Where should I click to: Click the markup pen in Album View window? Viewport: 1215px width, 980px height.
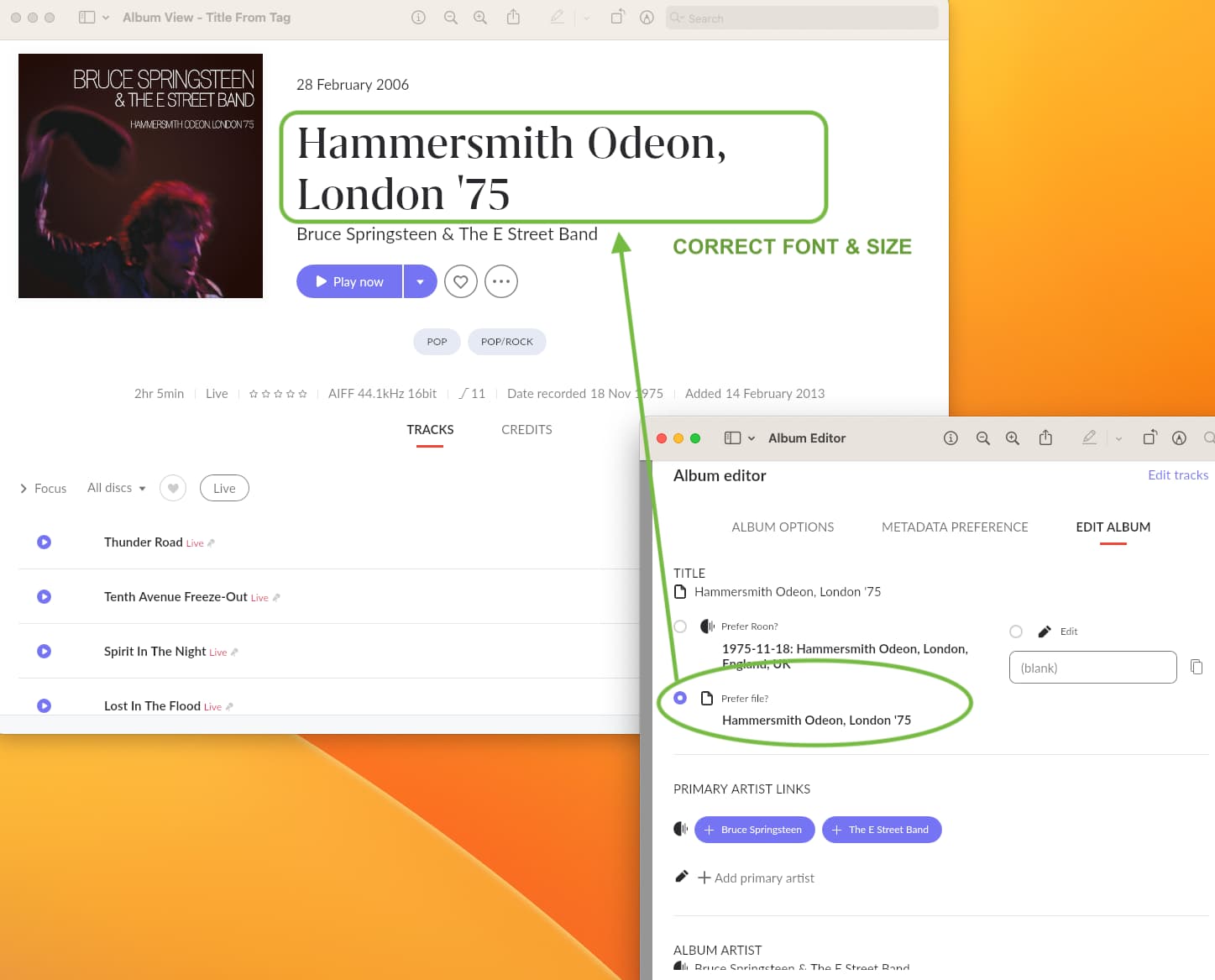click(557, 17)
